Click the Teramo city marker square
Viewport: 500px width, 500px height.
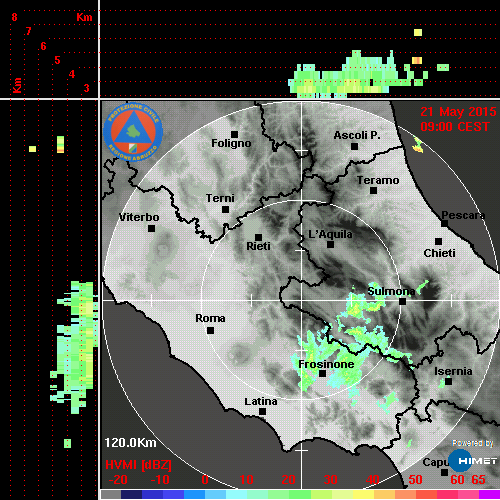coord(374,191)
